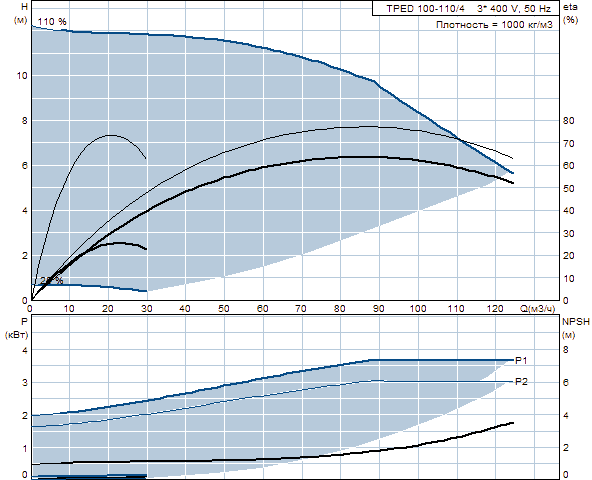Click tick value 10 on head axis

pos(22,76)
